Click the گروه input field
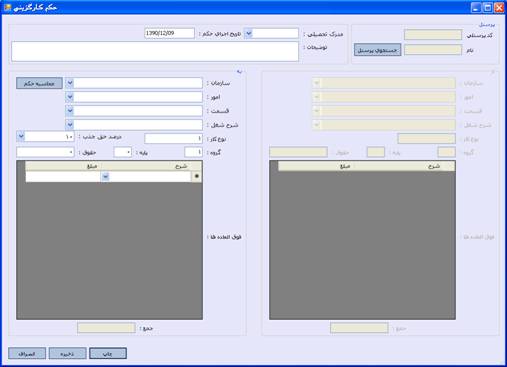 coord(194,152)
